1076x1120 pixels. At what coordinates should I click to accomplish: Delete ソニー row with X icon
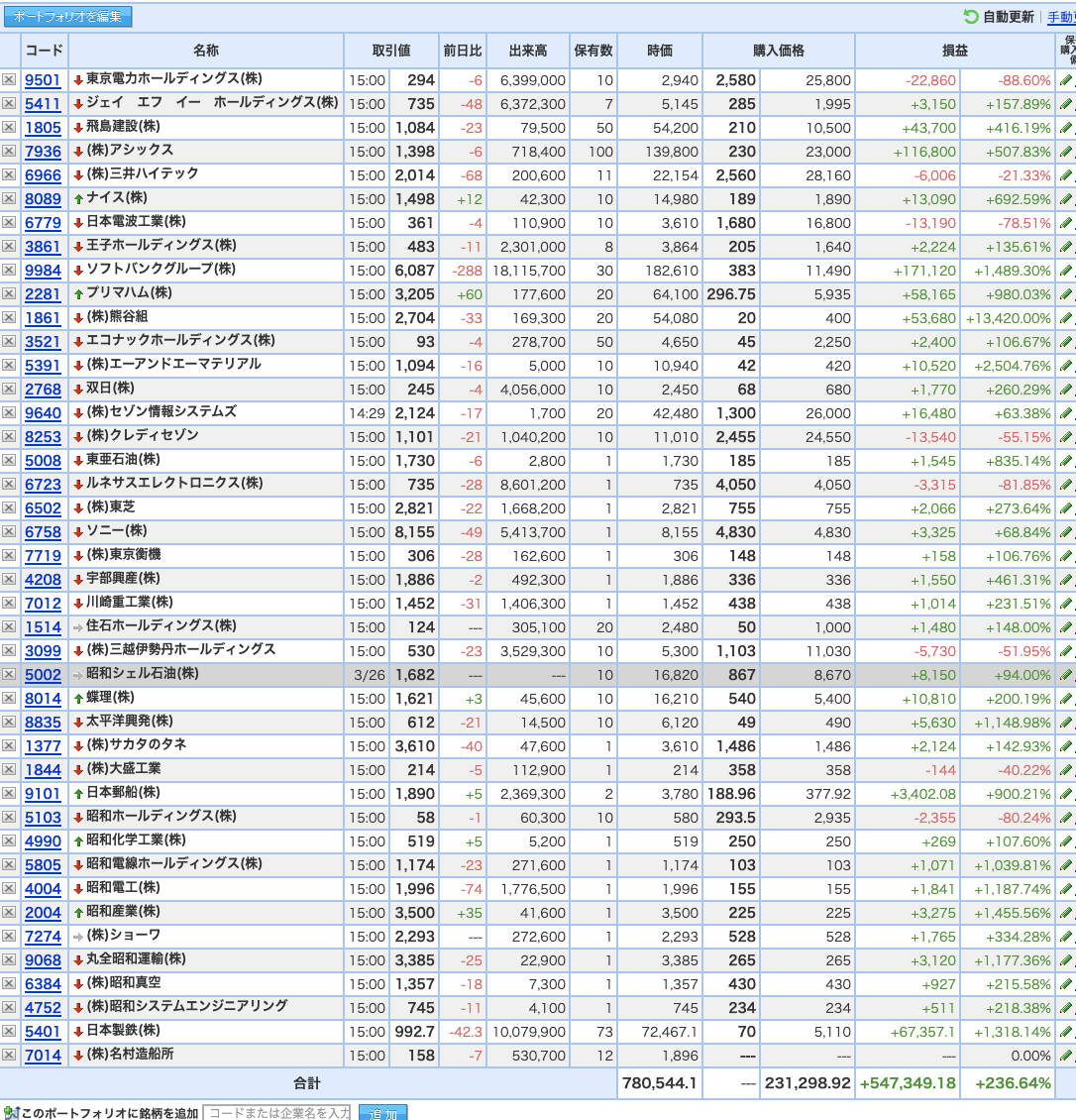click(9, 532)
